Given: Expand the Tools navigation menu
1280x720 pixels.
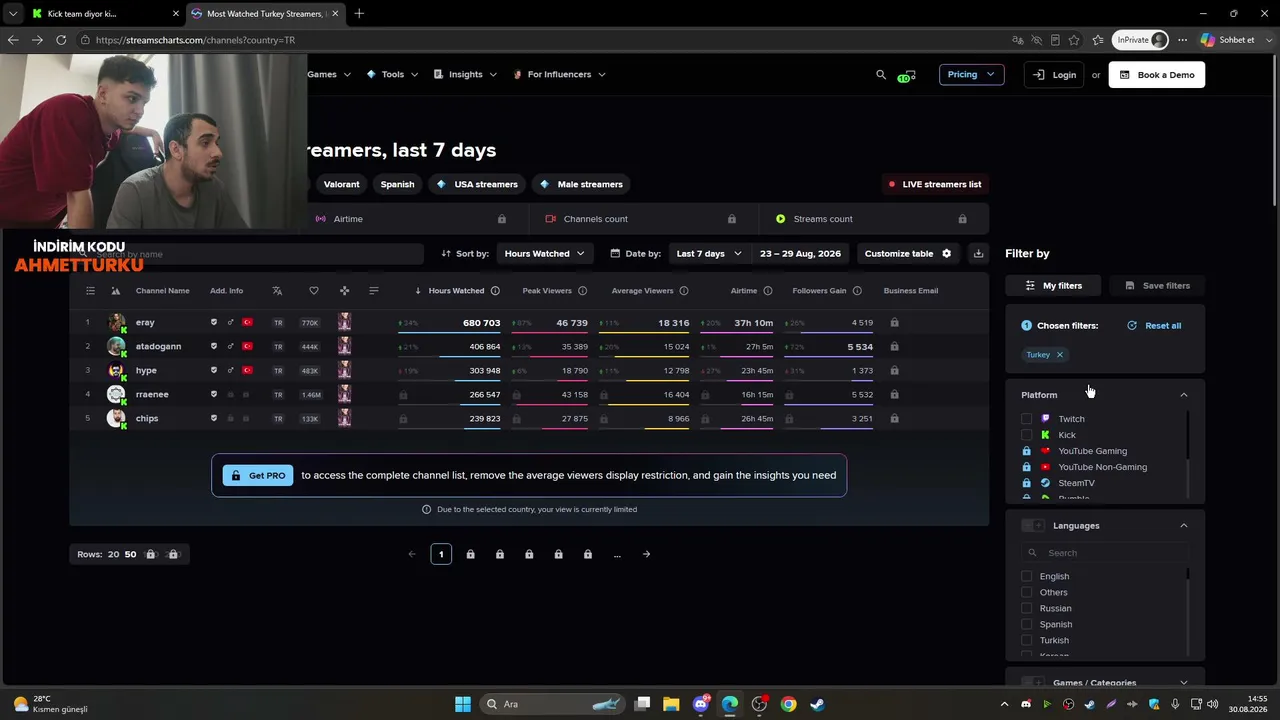Looking at the screenshot, I should coord(392,74).
